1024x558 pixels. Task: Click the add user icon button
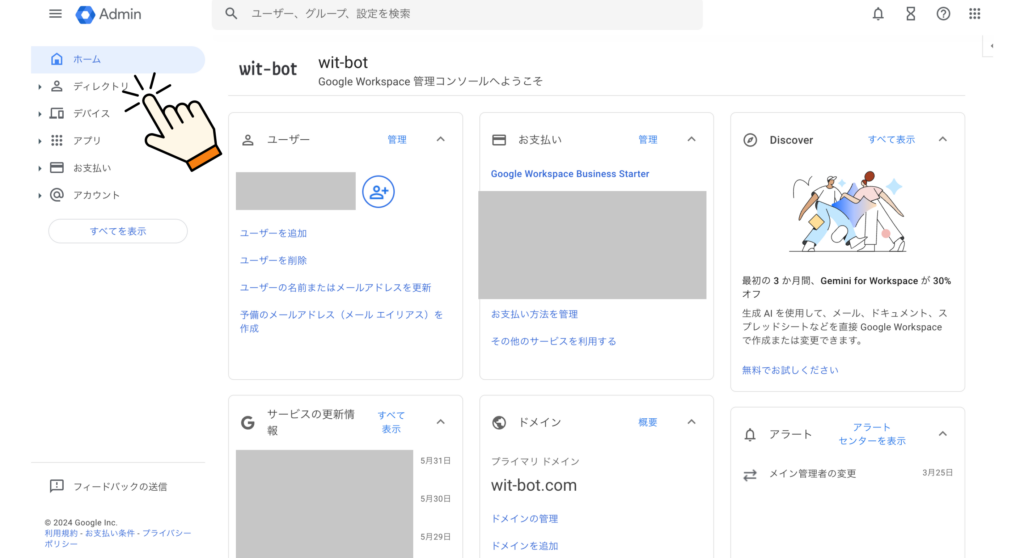(x=378, y=192)
